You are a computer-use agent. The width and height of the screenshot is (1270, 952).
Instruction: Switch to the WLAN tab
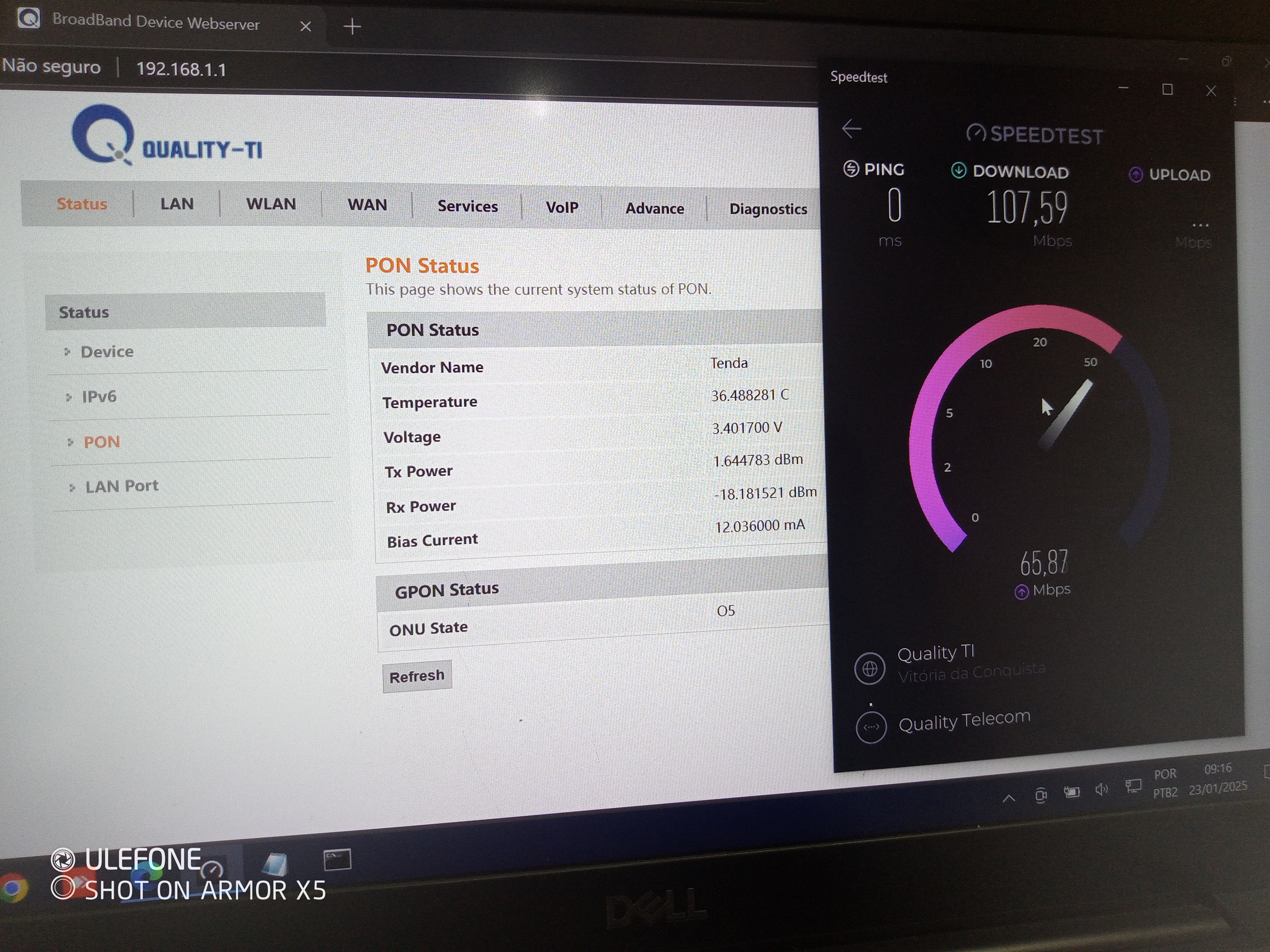tap(271, 204)
